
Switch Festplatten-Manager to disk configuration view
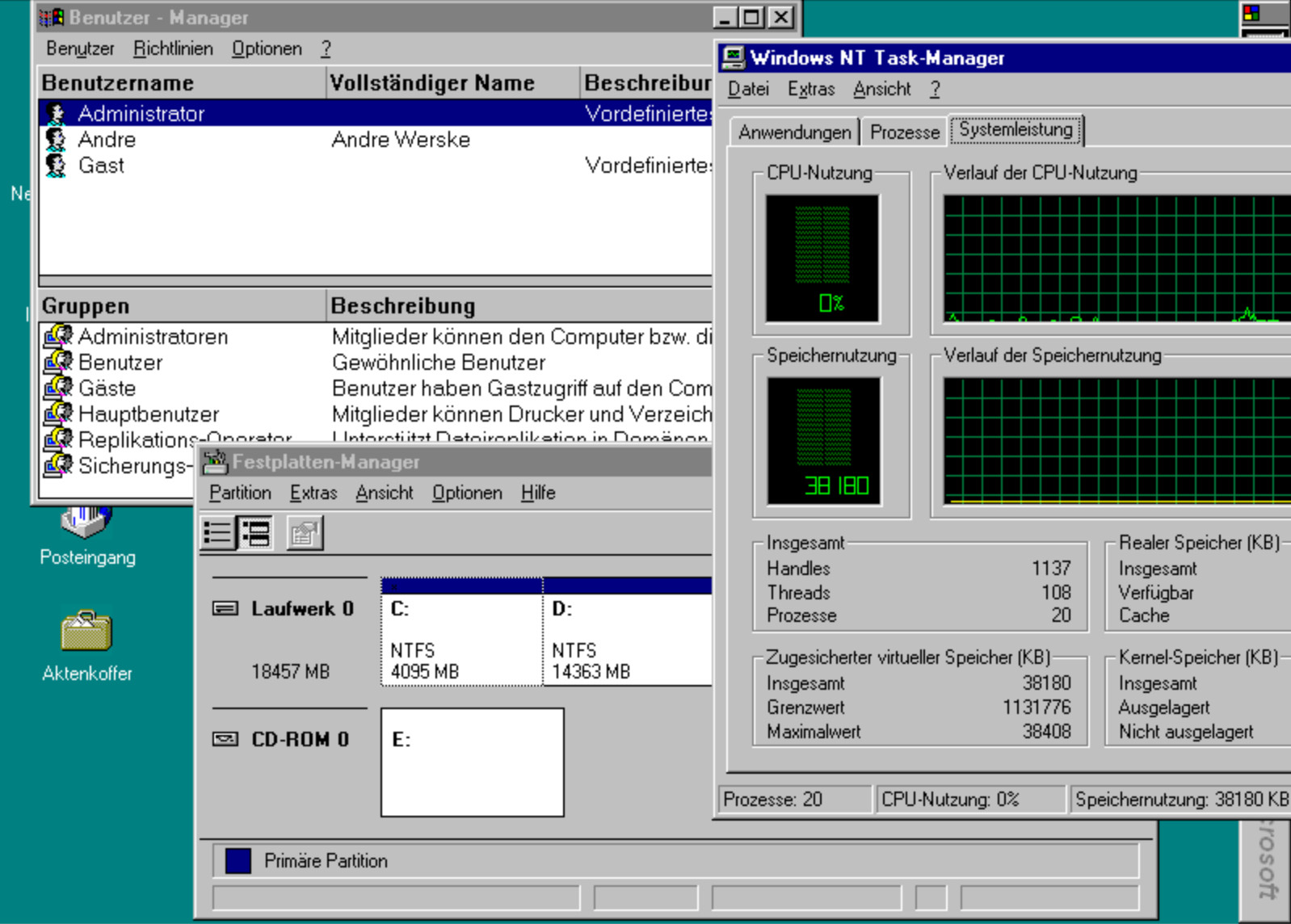pyautogui.click(x=255, y=533)
